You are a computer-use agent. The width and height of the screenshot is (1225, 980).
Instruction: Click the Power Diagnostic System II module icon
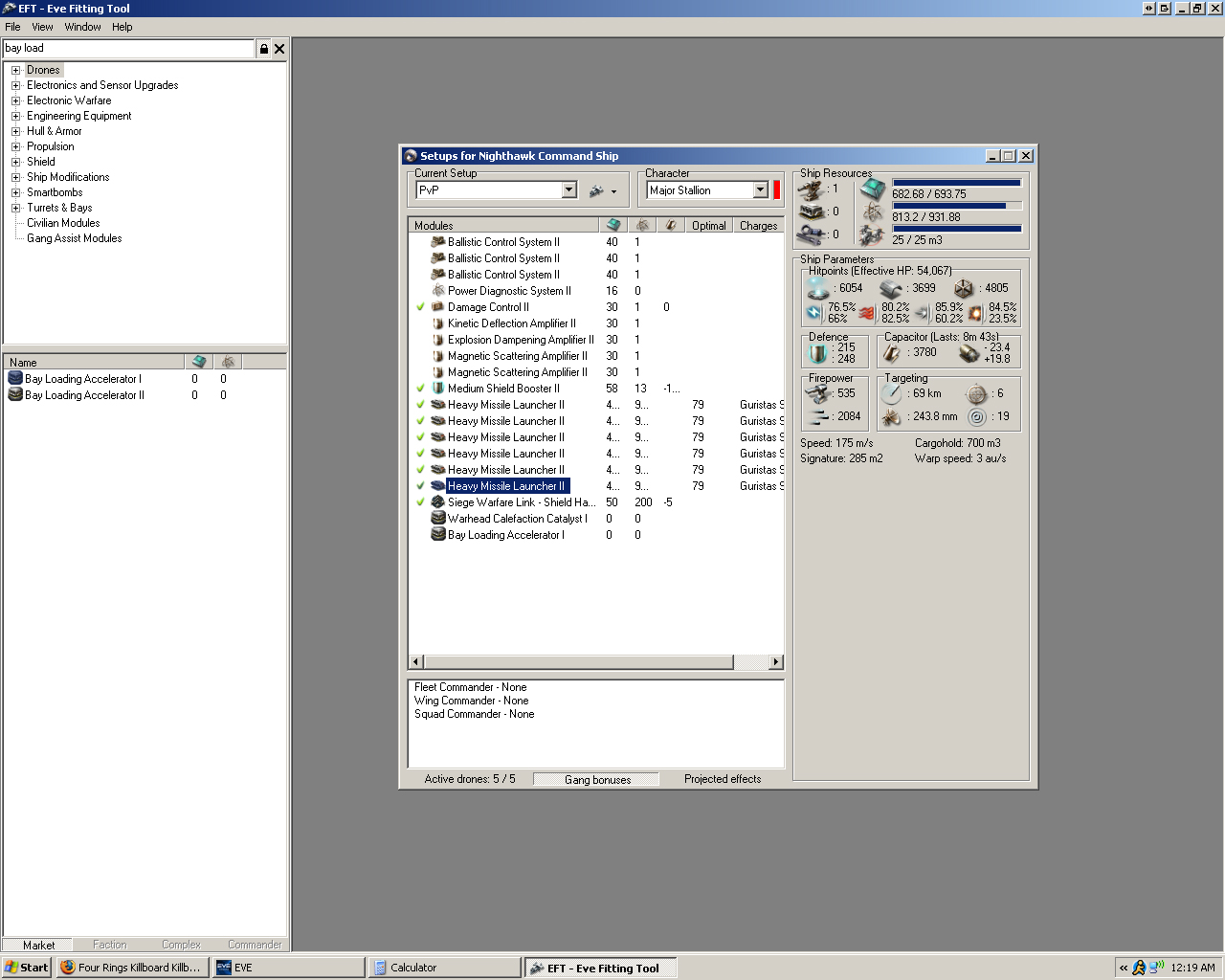(x=438, y=290)
